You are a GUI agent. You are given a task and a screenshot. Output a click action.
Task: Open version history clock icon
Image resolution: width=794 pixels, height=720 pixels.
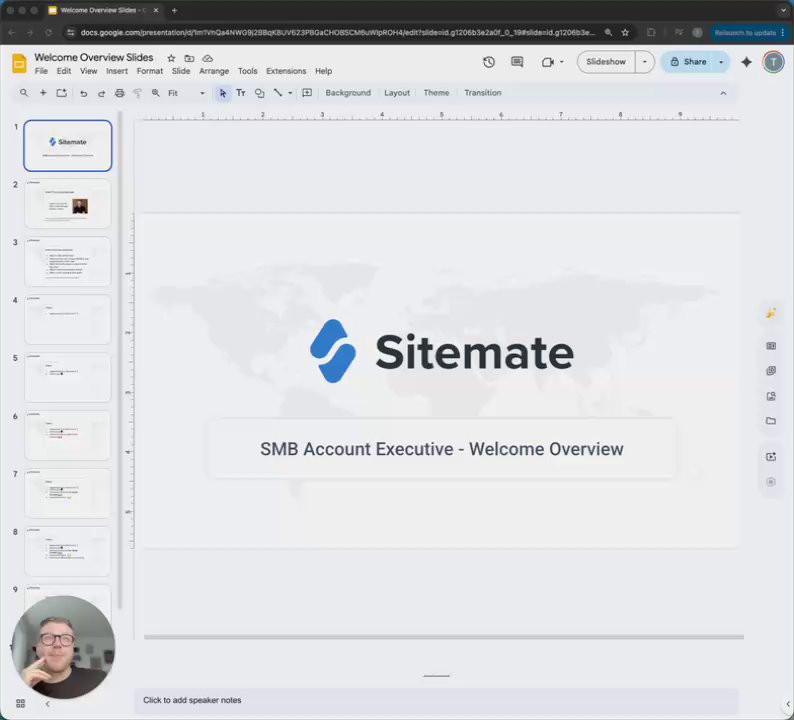point(489,62)
